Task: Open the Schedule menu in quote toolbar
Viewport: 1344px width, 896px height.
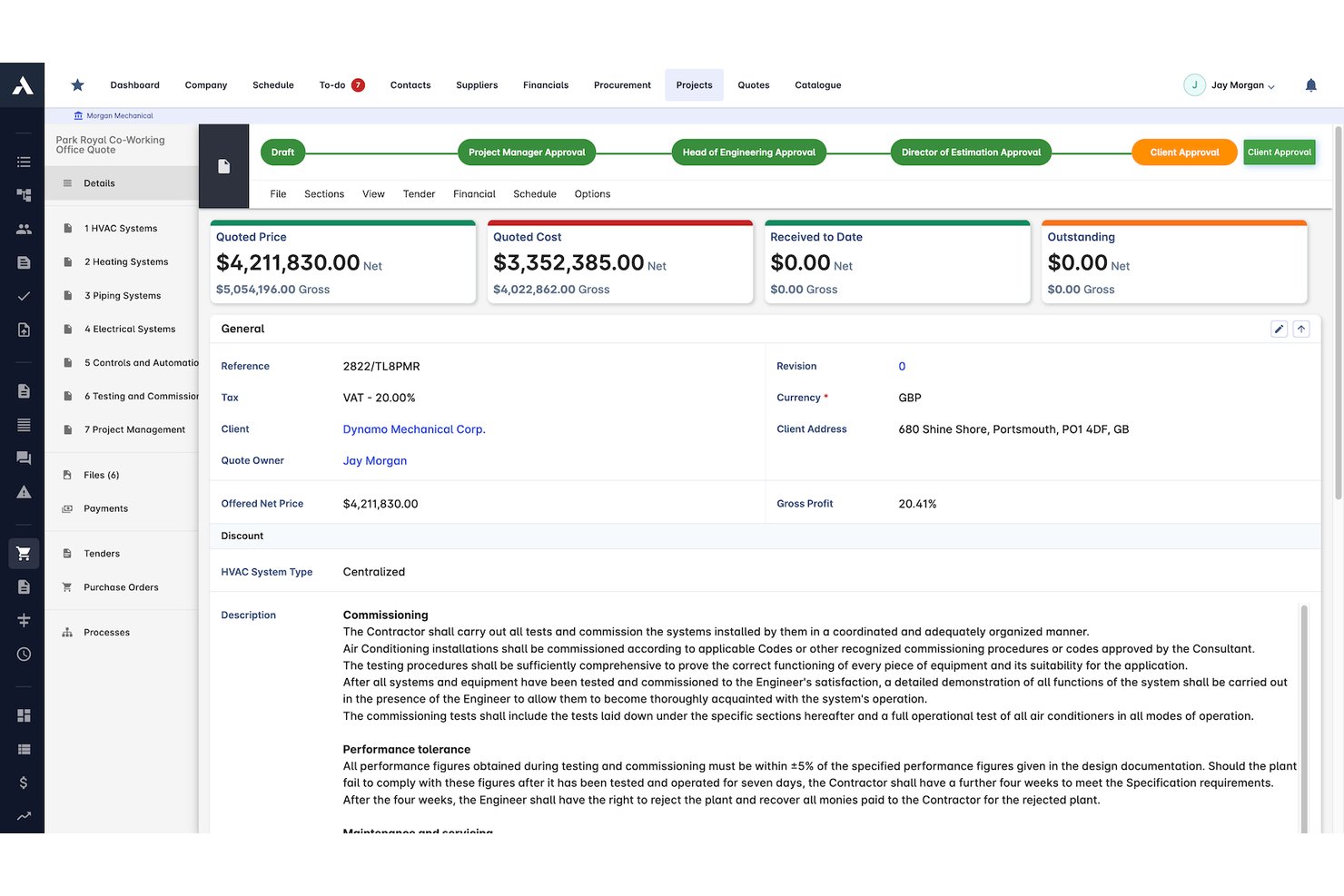Action: (x=535, y=194)
